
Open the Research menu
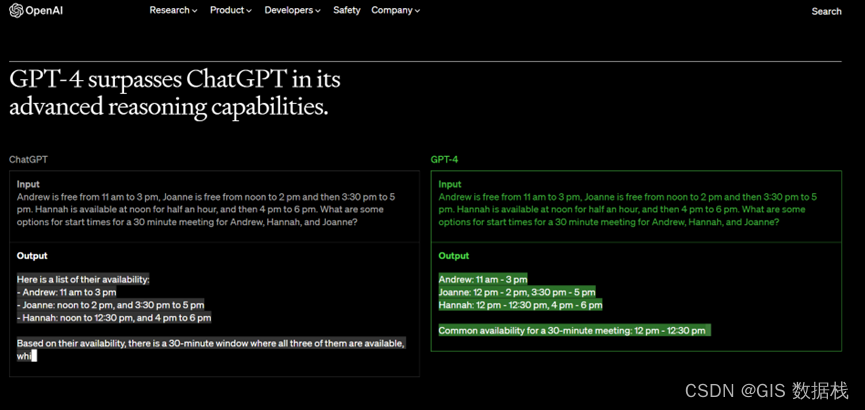[173, 10]
